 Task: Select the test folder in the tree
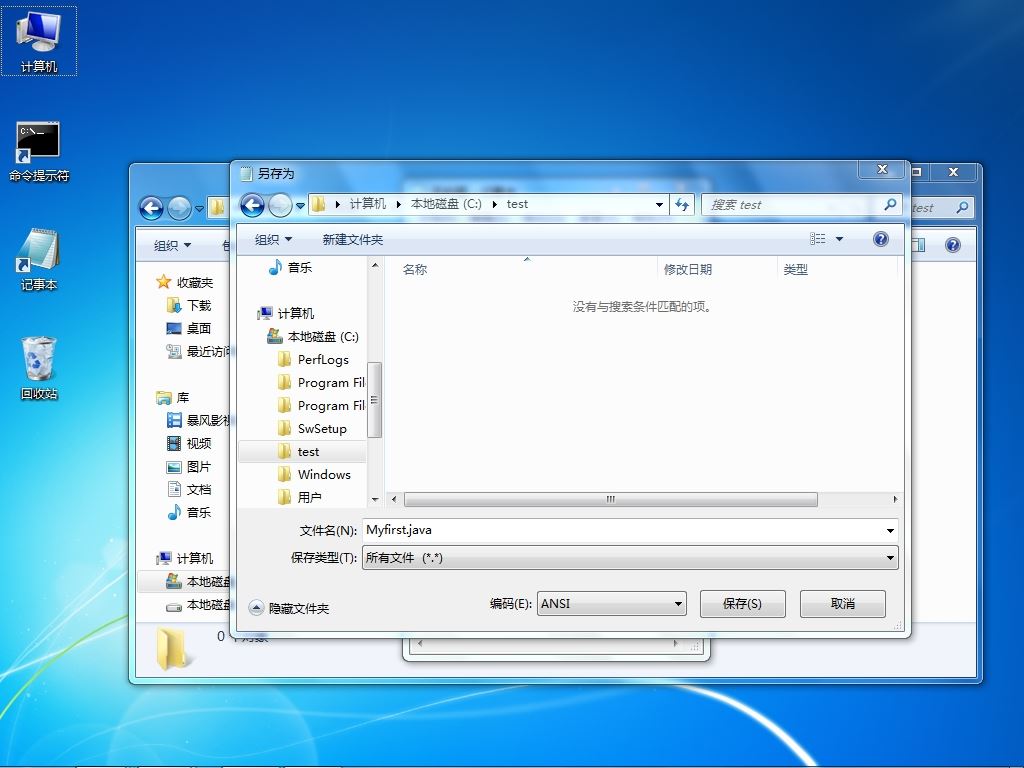[302, 451]
